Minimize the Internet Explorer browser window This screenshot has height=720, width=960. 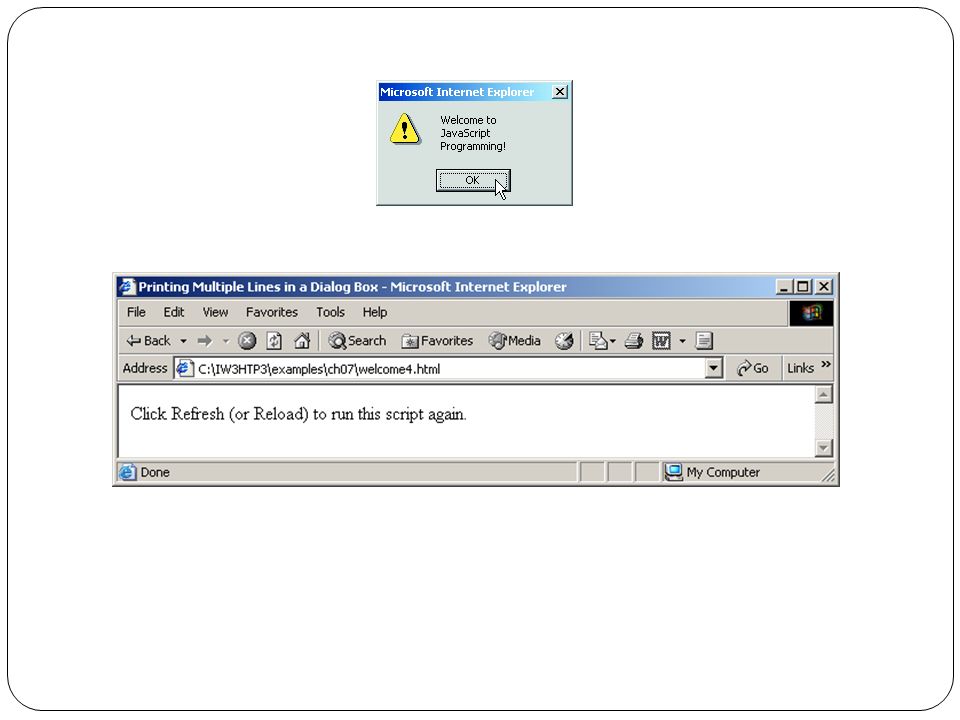click(x=784, y=287)
